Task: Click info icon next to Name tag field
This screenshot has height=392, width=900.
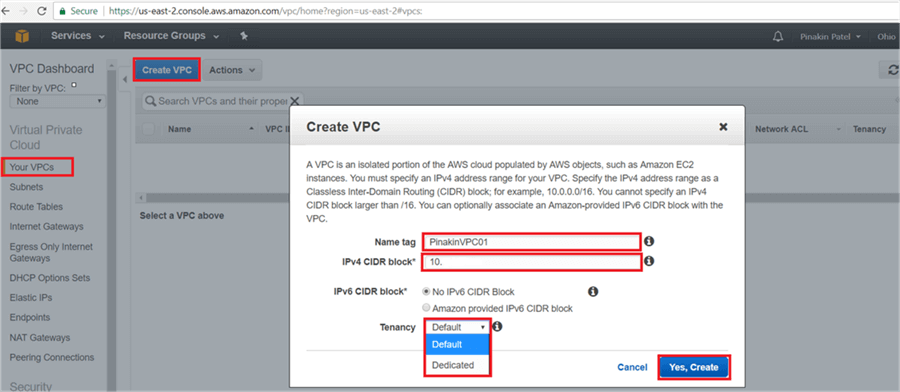Action: pyautogui.click(x=649, y=241)
